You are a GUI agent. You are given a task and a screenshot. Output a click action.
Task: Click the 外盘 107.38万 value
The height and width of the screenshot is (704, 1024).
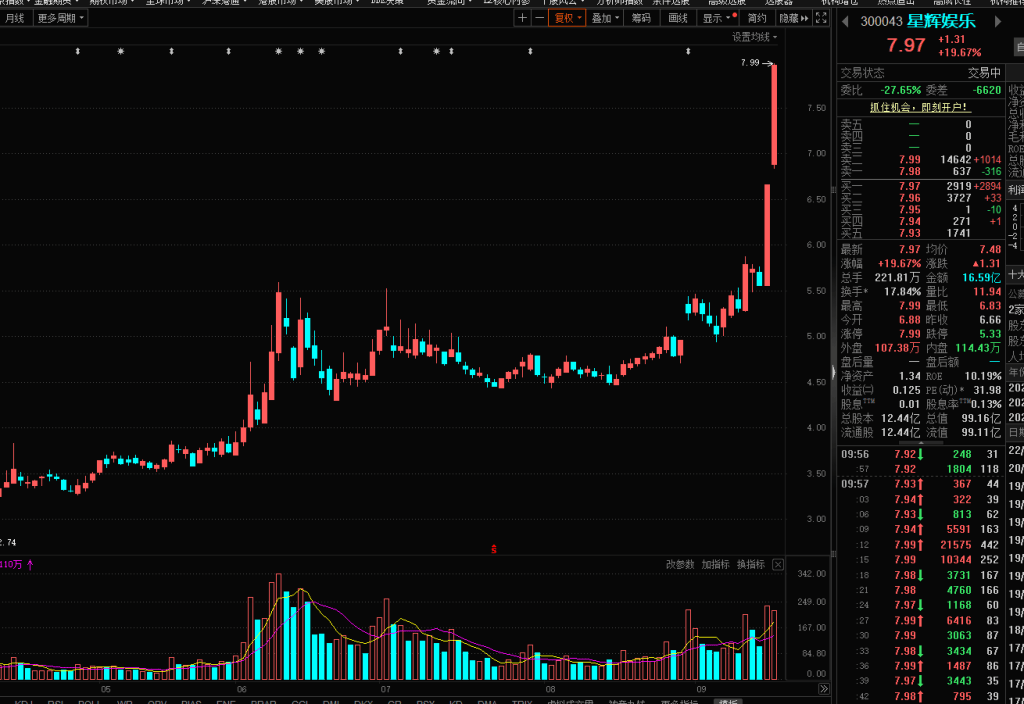[x=897, y=348]
